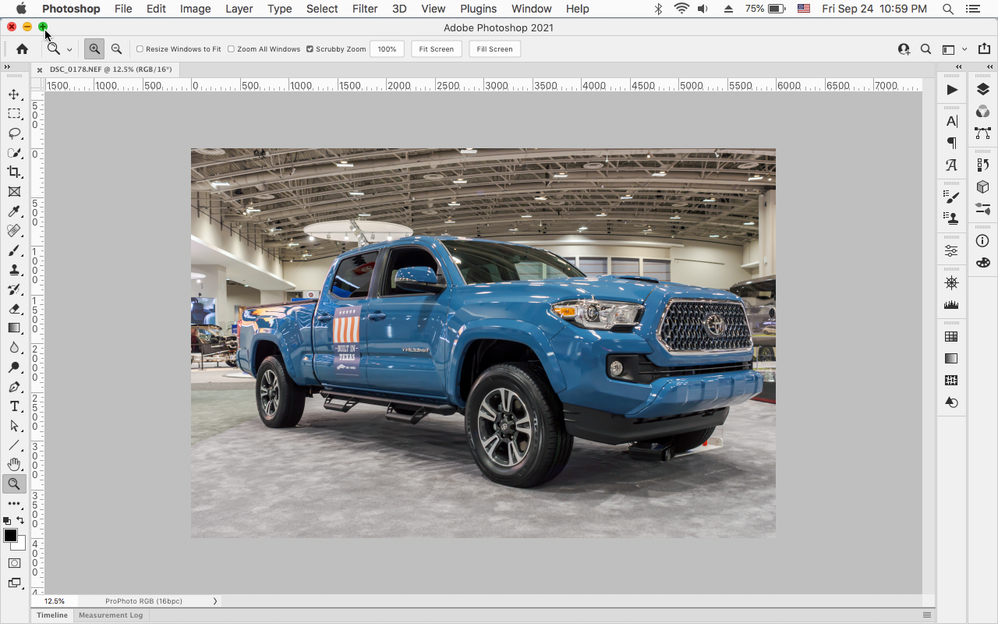Select the Frame tool
The image size is (998, 624).
click(x=14, y=192)
